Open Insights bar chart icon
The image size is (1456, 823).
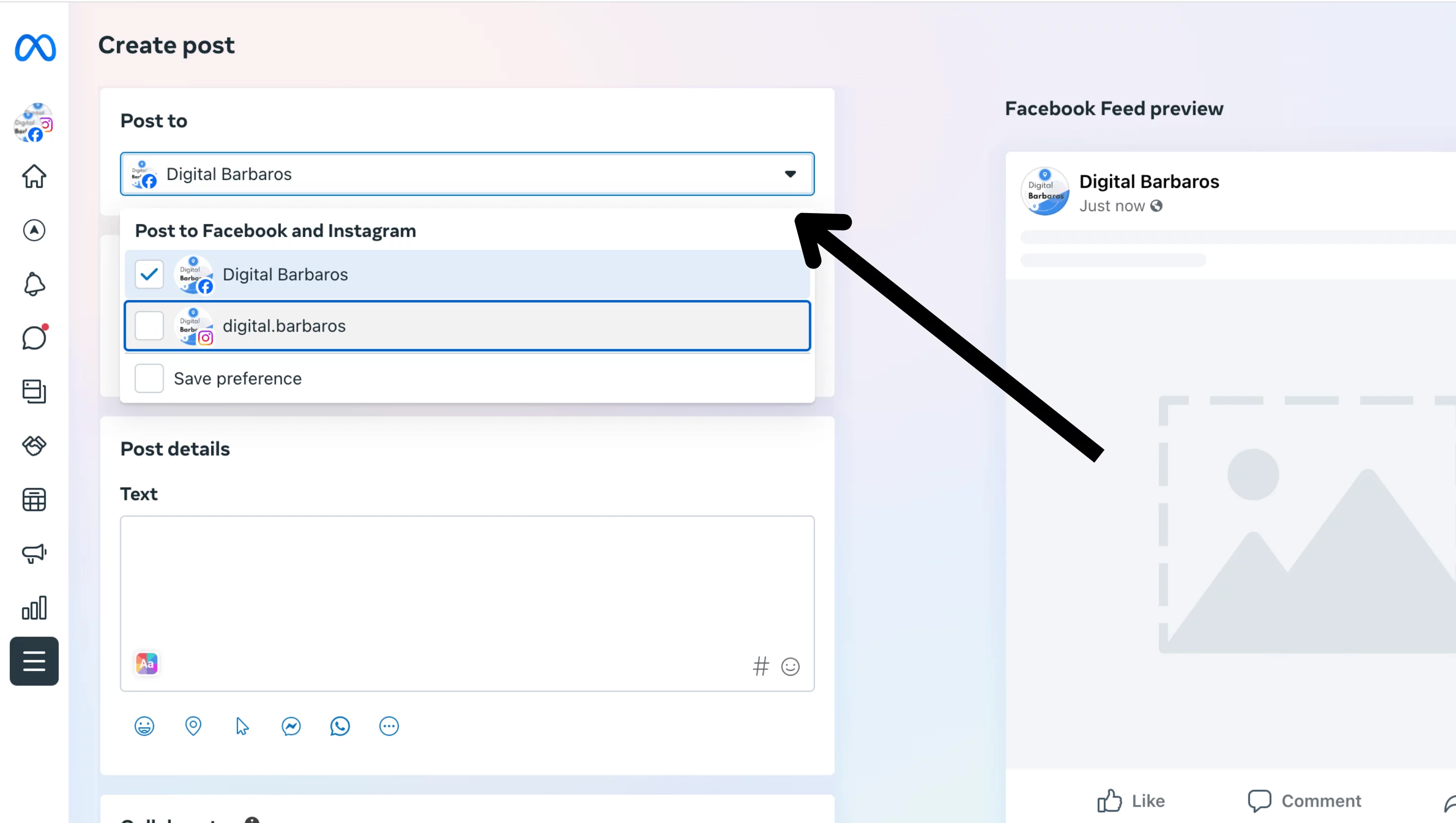35,607
